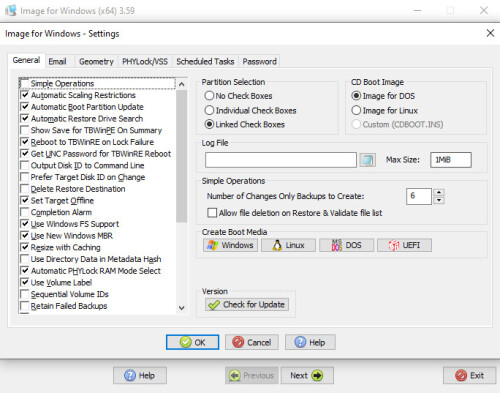Decrease number of Changes Only Backups
Viewport: 500px width, 393px height.
point(439,200)
